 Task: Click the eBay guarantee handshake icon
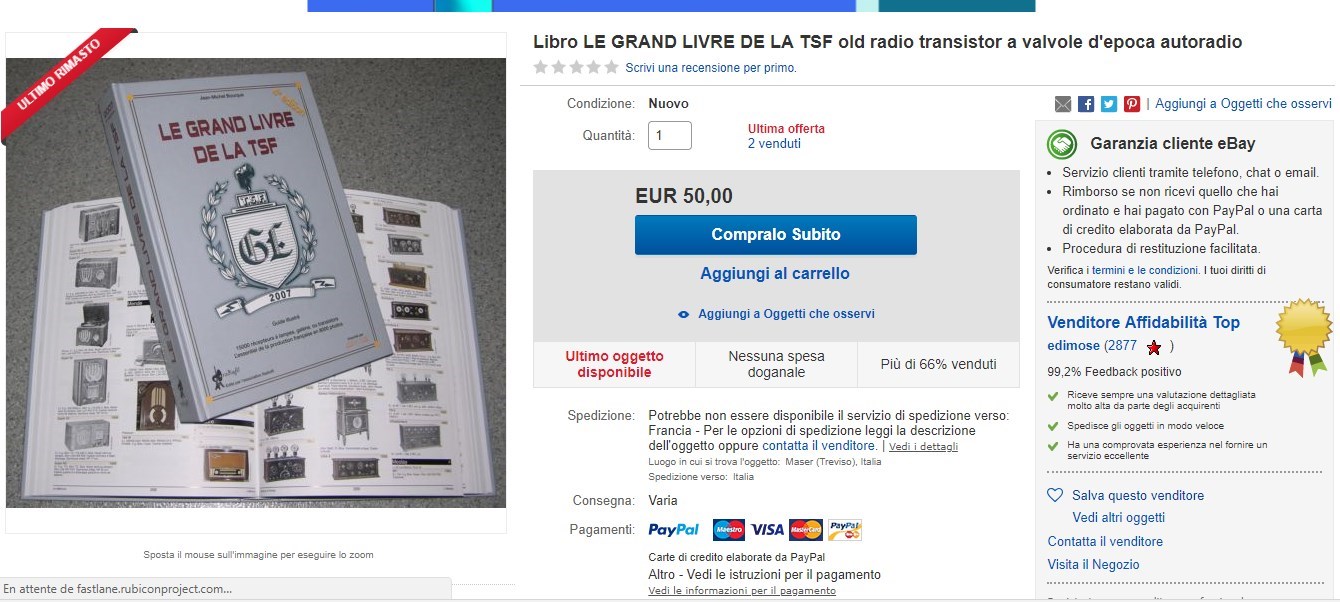tap(1062, 144)
